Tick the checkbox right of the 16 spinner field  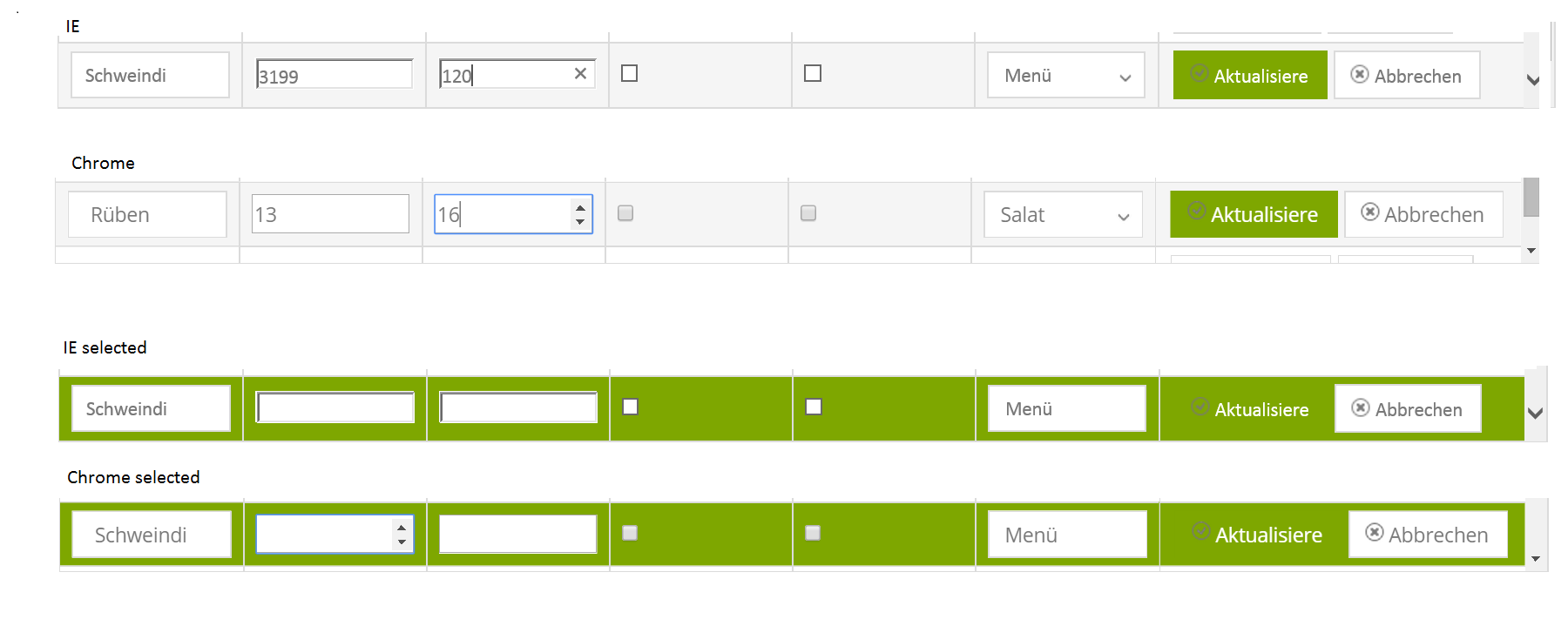click(625, 213)
